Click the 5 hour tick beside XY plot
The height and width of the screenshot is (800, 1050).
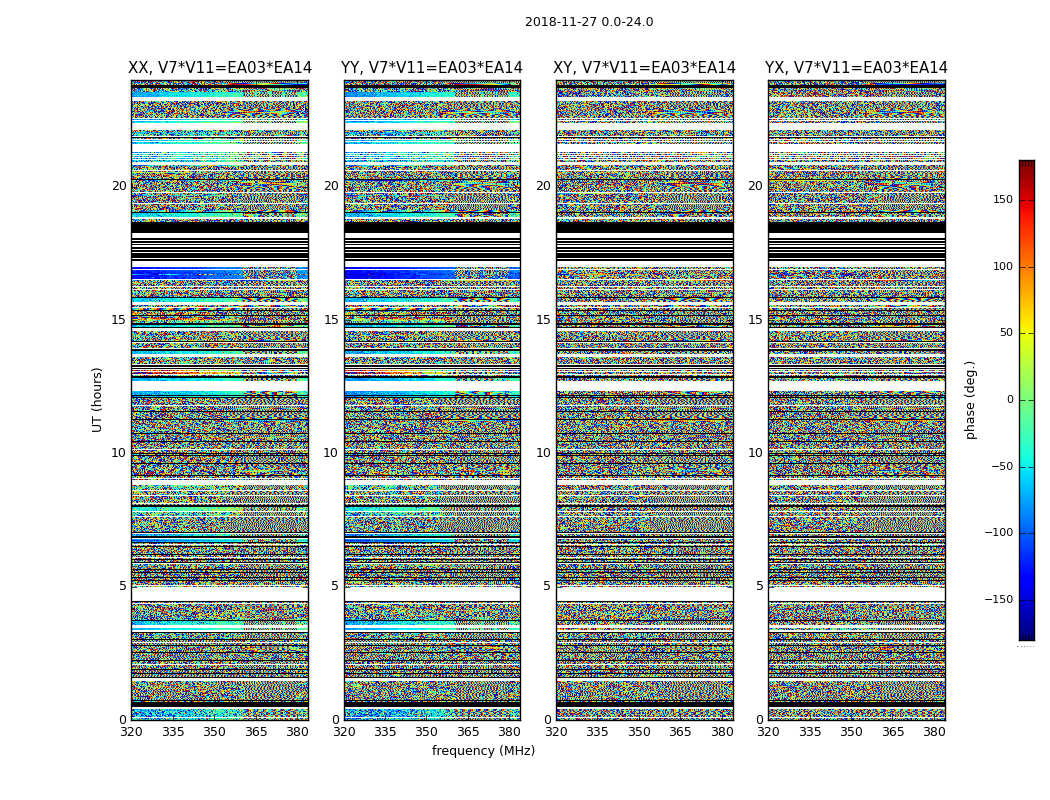click(x=546, y=586)
